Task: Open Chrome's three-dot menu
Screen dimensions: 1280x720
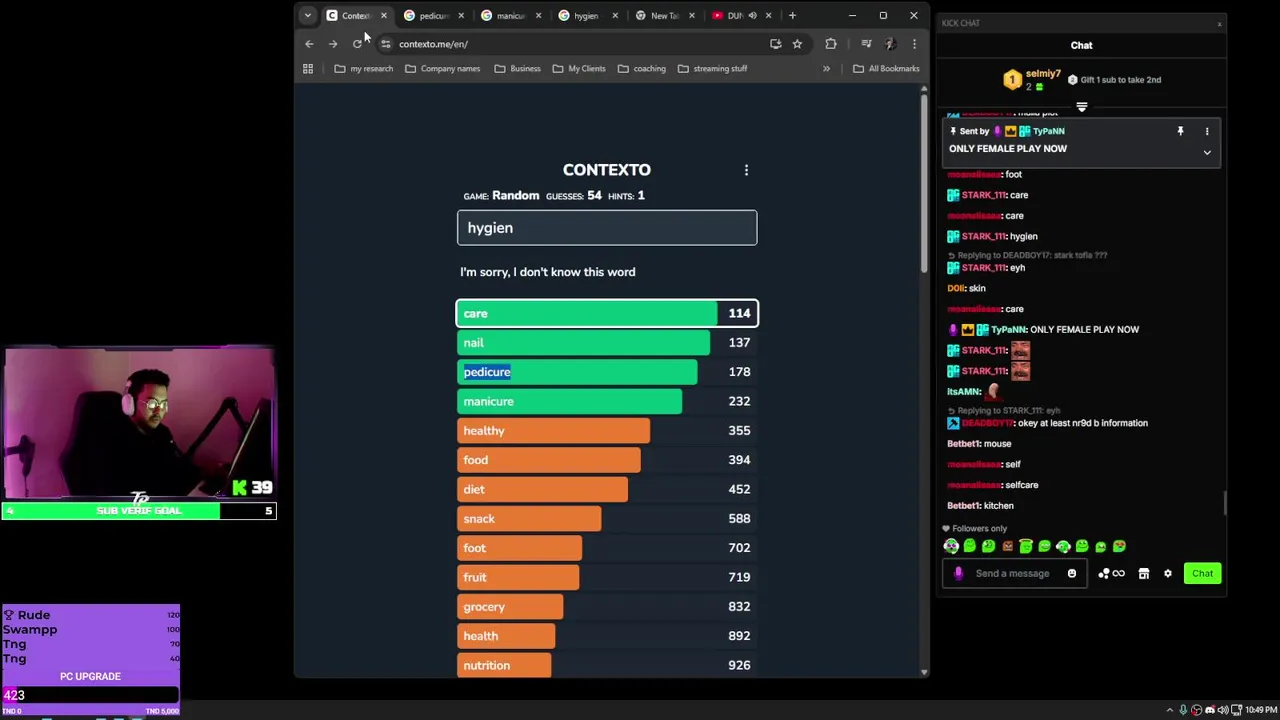Action: pyautogui.click(x=914, y=44)
